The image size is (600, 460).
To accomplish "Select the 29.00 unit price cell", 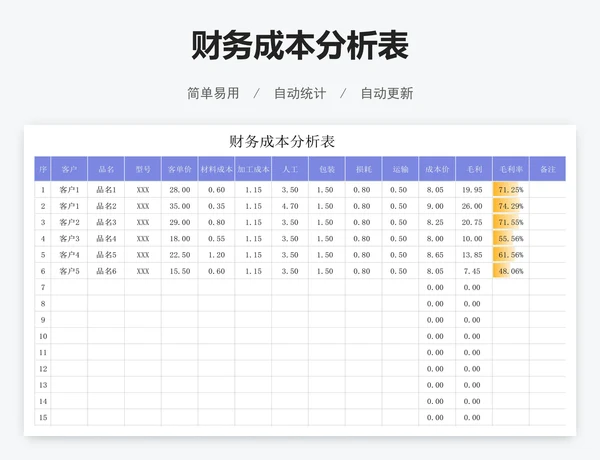I will tap(179, 222).
